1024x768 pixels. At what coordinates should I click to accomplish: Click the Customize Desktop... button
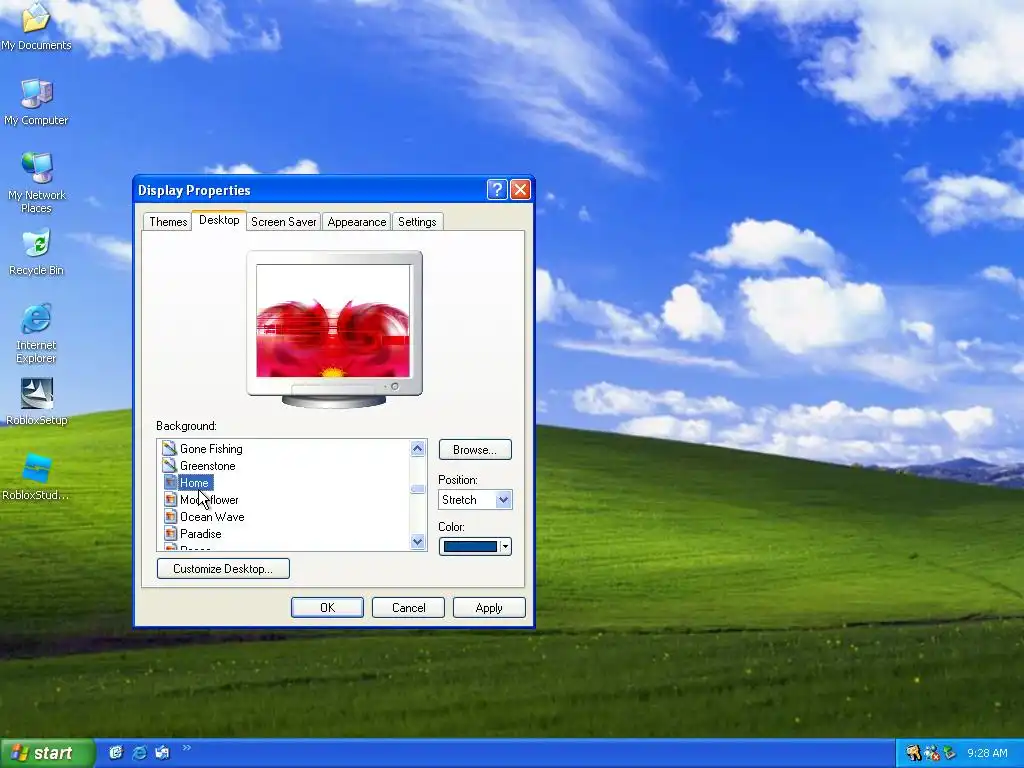pyautogui.click(x=223, y=568)
